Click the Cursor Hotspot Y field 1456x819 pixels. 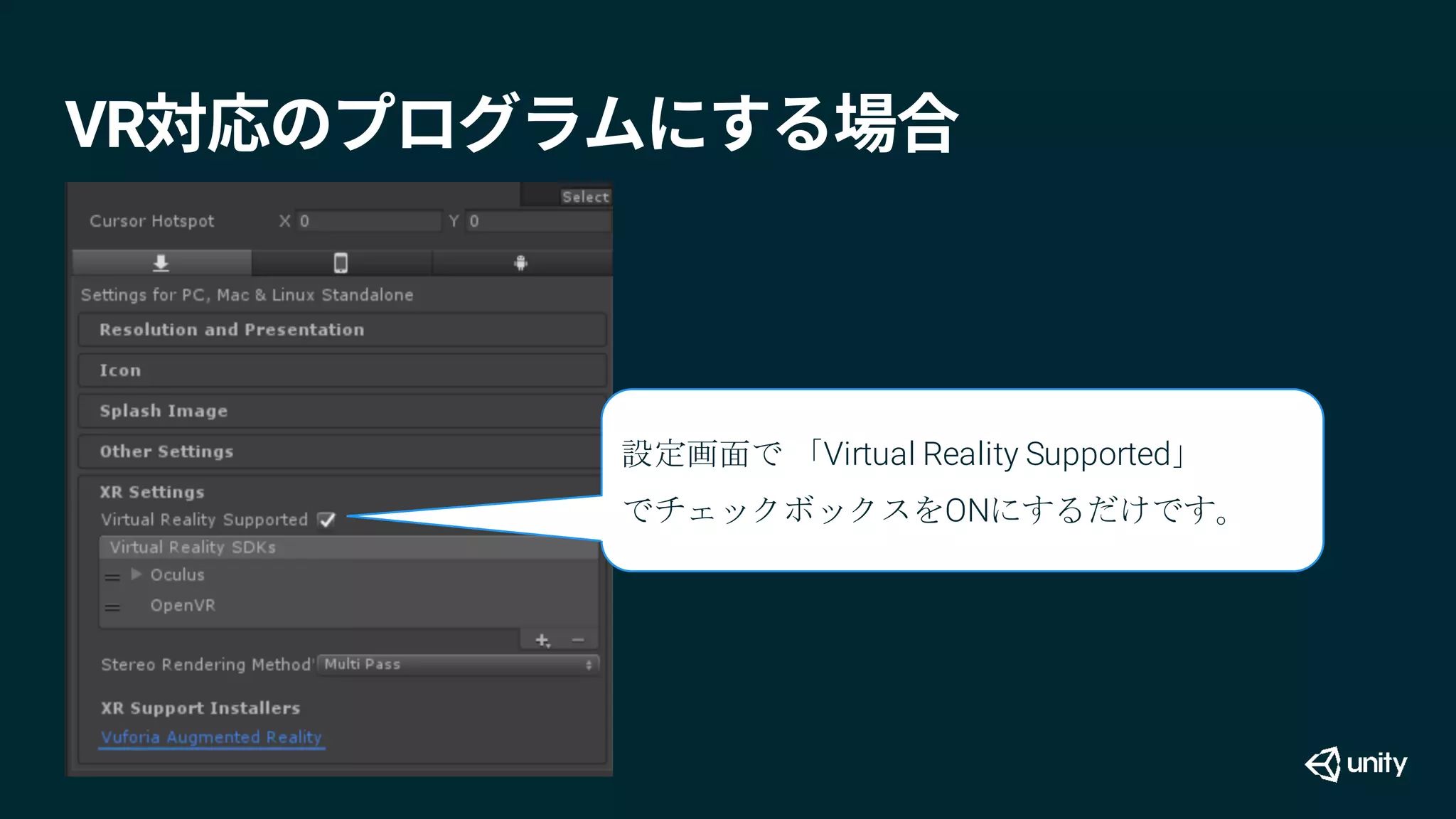pos(538,221)
